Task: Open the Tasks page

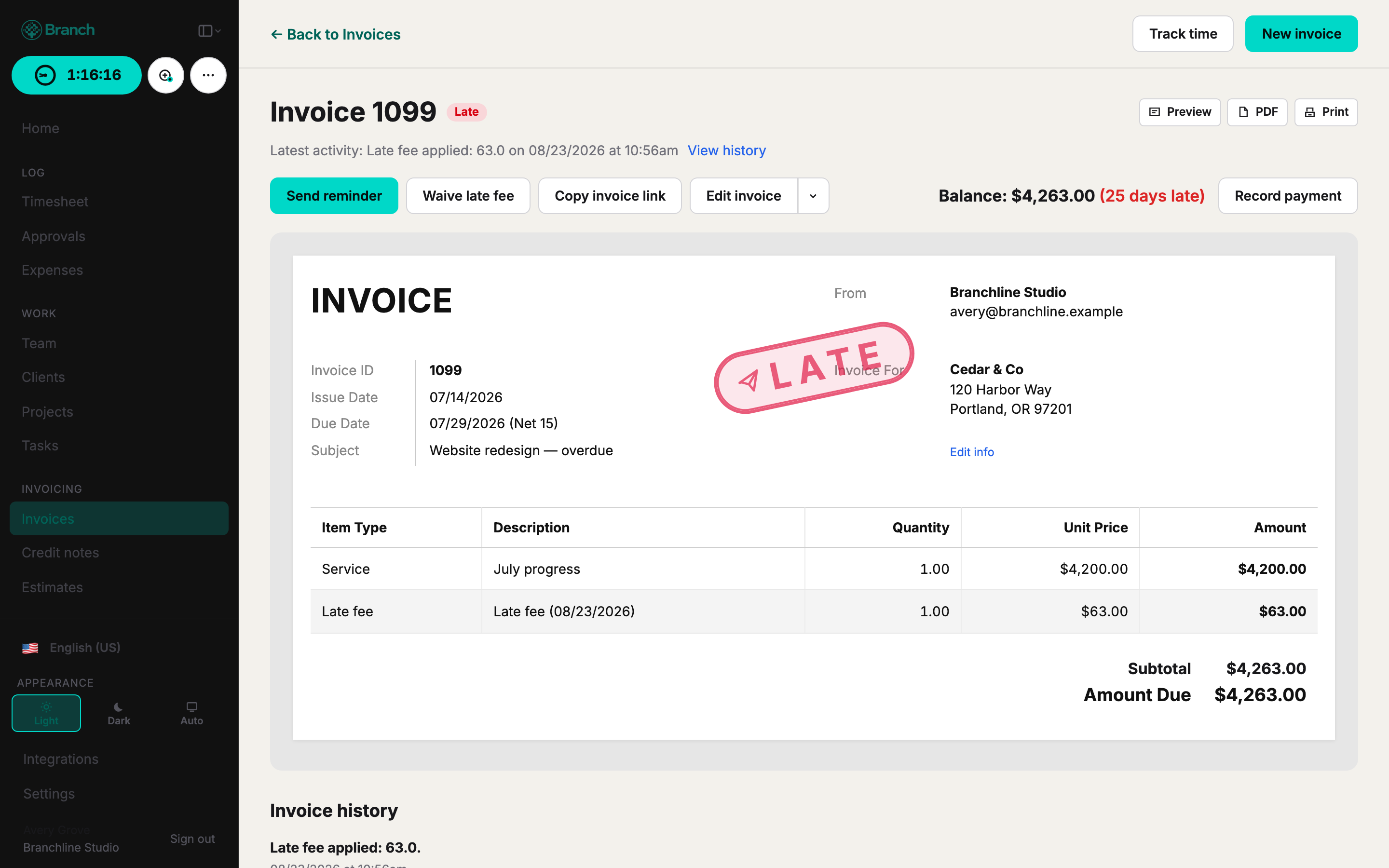Action: point(40,446)
